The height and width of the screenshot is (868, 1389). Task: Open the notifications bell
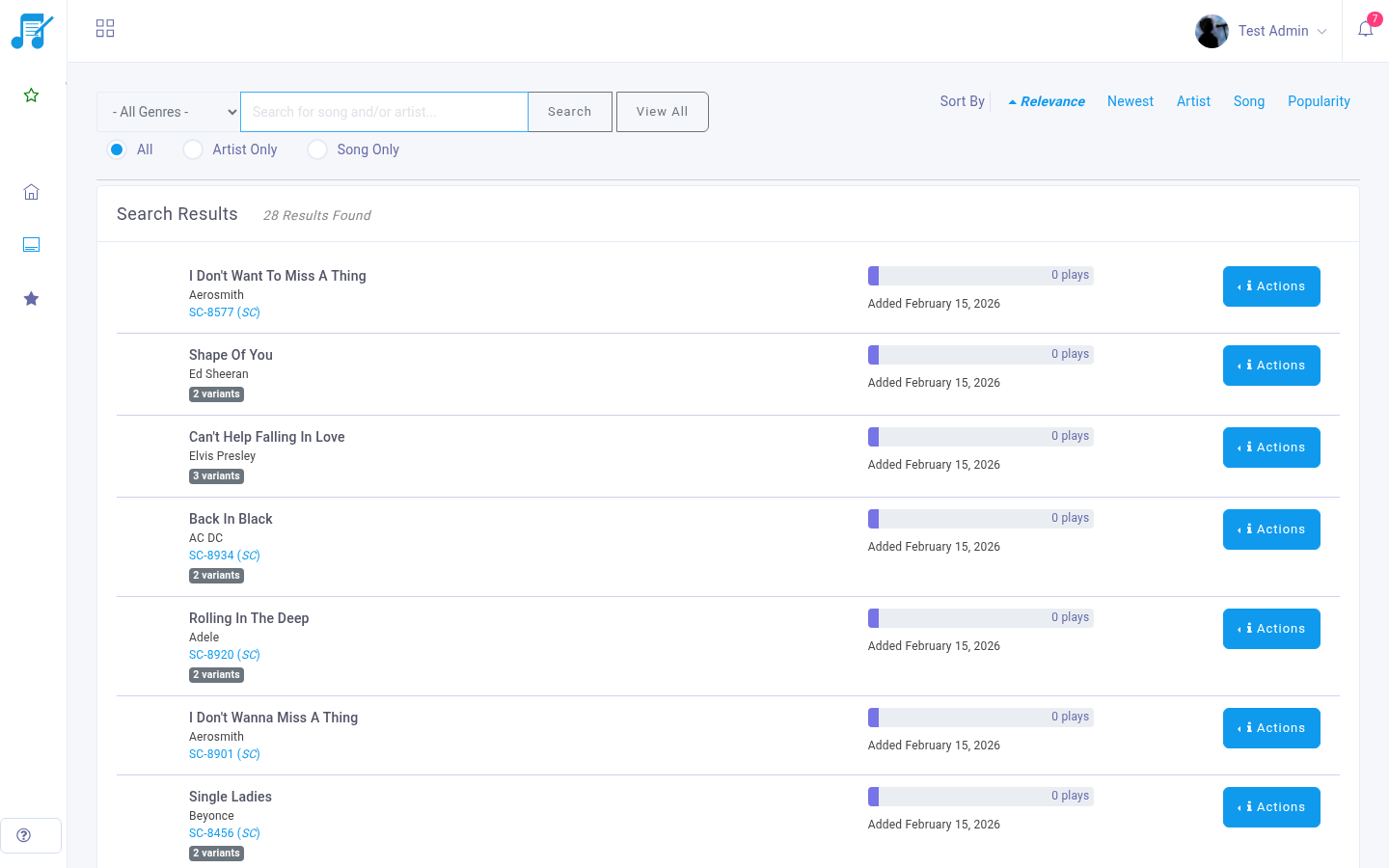pos(1365,29)
